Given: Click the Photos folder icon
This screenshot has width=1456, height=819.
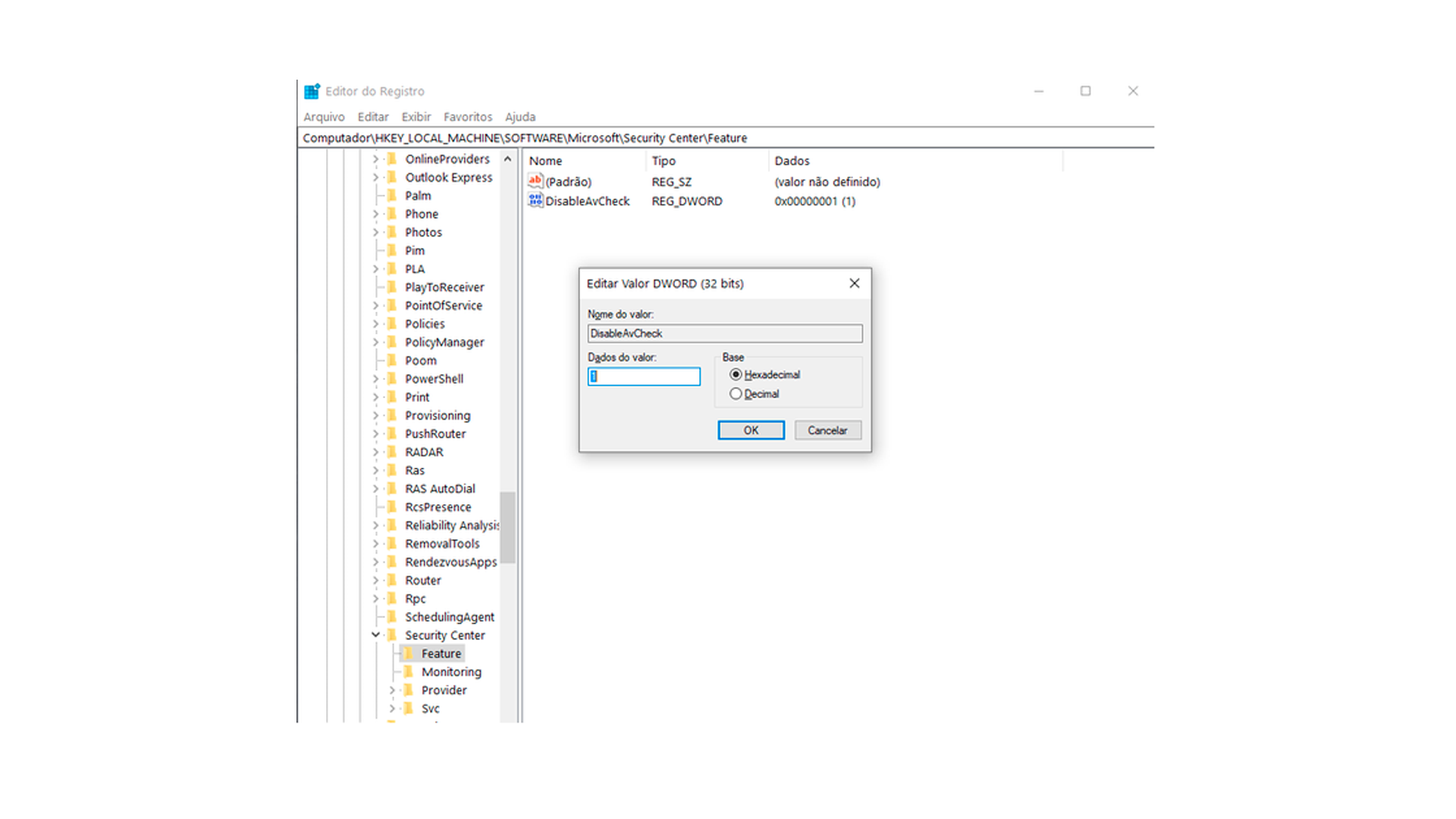Looking at the screenshot, I should (392, 232).
